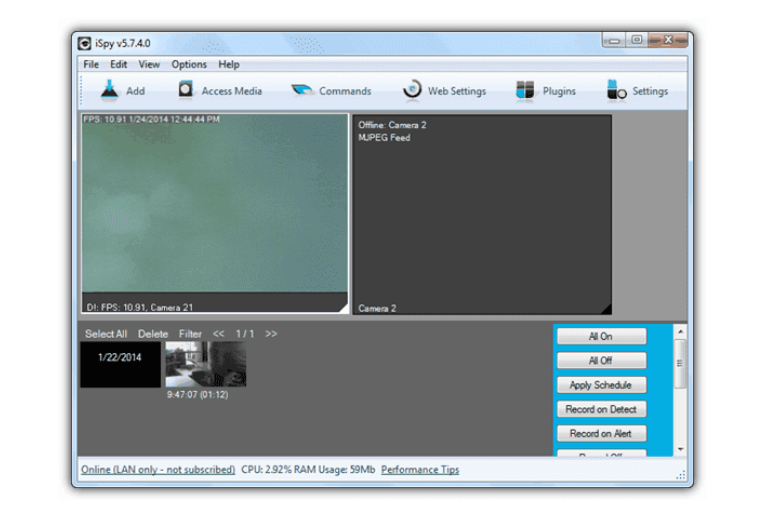Open the View menu
The width and height of the screenshot is (760, 525).
149,64
